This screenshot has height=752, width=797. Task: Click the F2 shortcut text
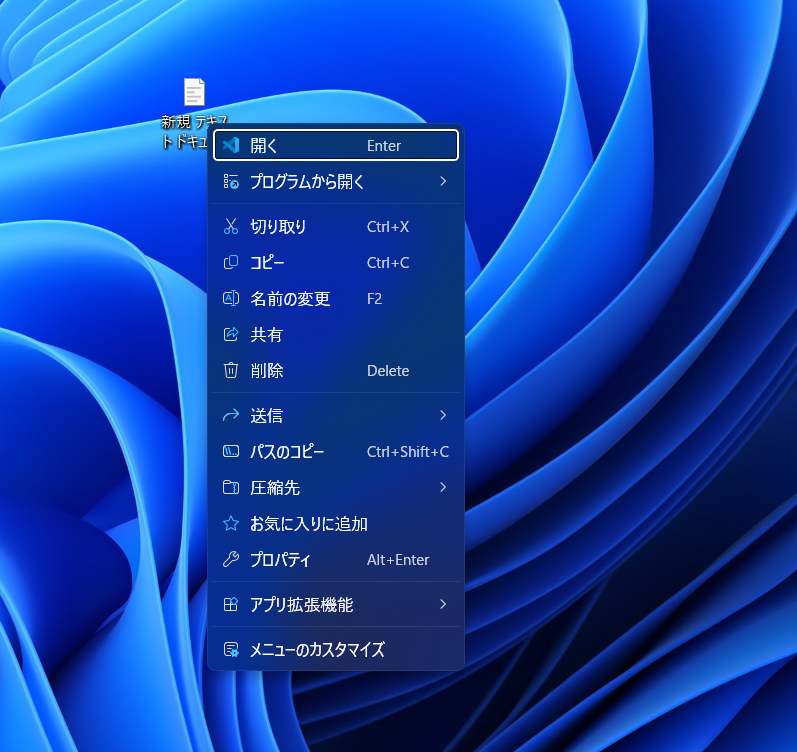(375, 299)
